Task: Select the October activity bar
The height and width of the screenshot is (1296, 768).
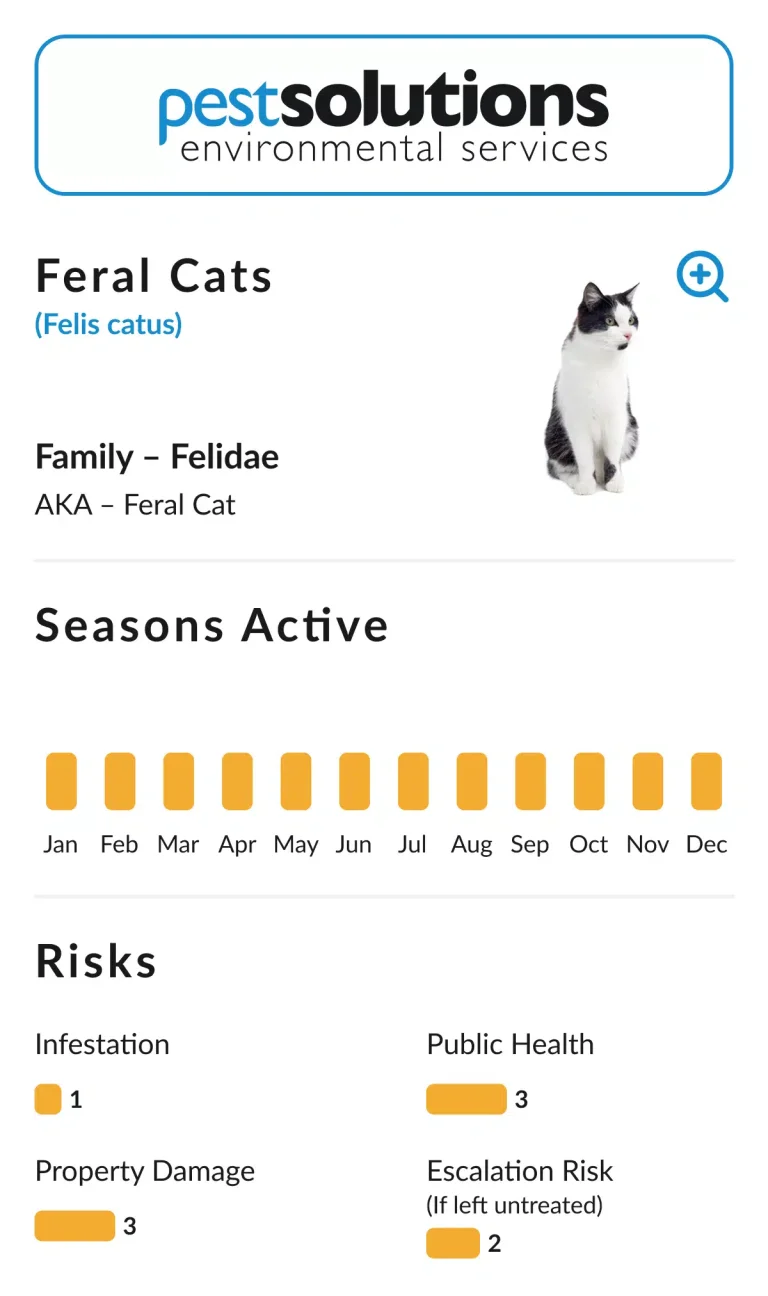Action: [x=589, y=781]
